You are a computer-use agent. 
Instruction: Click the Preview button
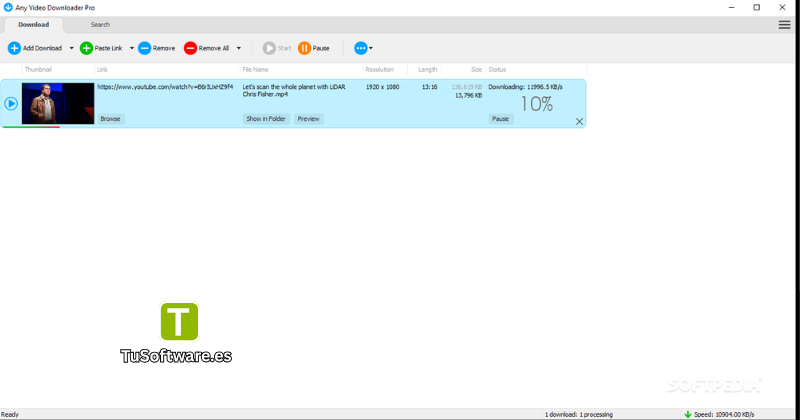tap(308, 118)
